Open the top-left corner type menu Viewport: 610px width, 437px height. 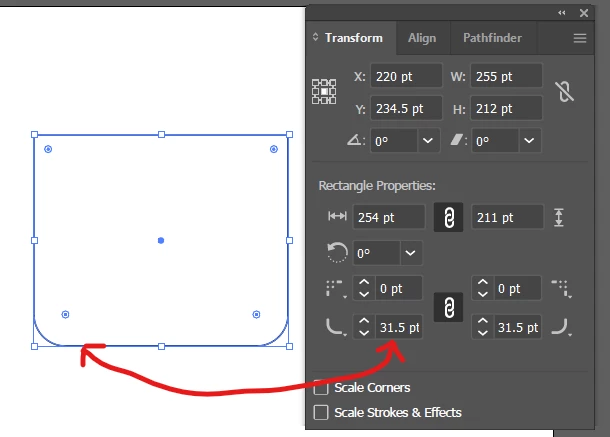[x=336, y=289]
